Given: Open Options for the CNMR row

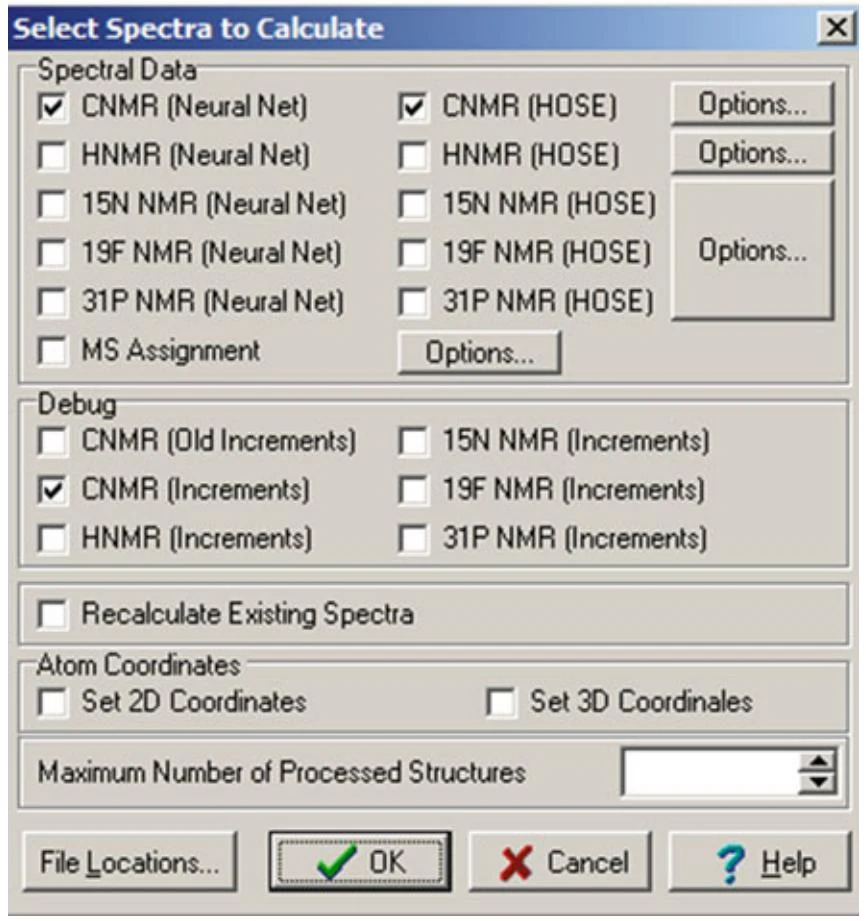Looking at the screenshot, I should (x=753, y=104).
